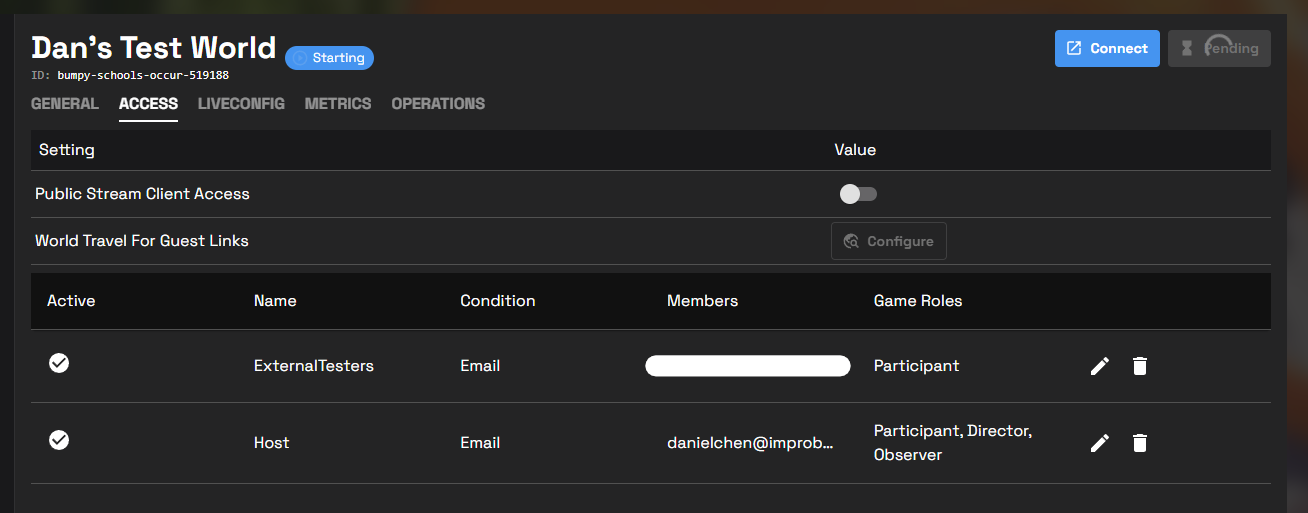Image resolution: width=1308 pixels, height=513 pixels.
Task: Open the General tab
Action: click(65, 104)
